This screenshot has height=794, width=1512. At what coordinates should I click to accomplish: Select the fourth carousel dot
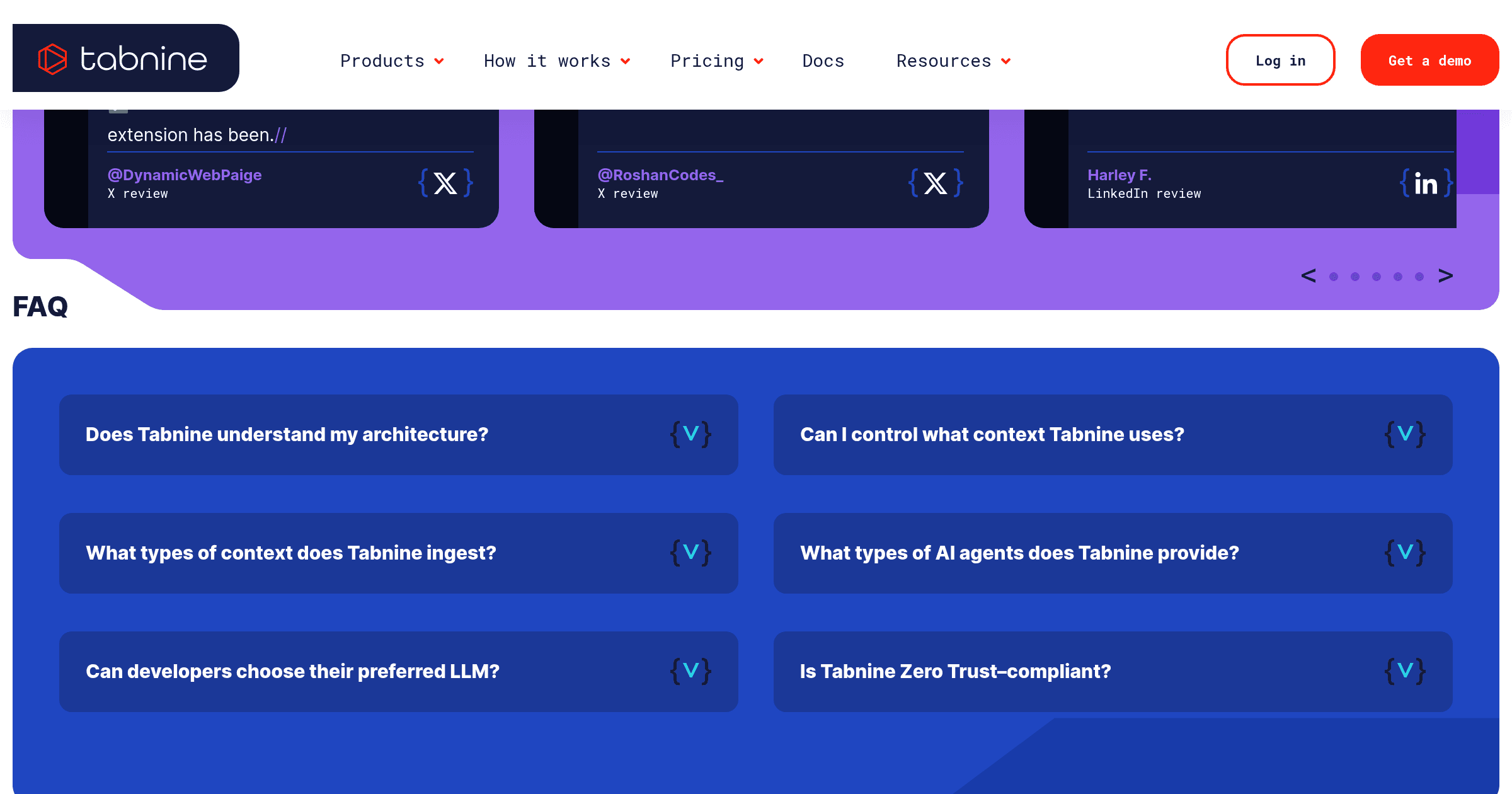pyautogui.click(x=1398, y=277)
